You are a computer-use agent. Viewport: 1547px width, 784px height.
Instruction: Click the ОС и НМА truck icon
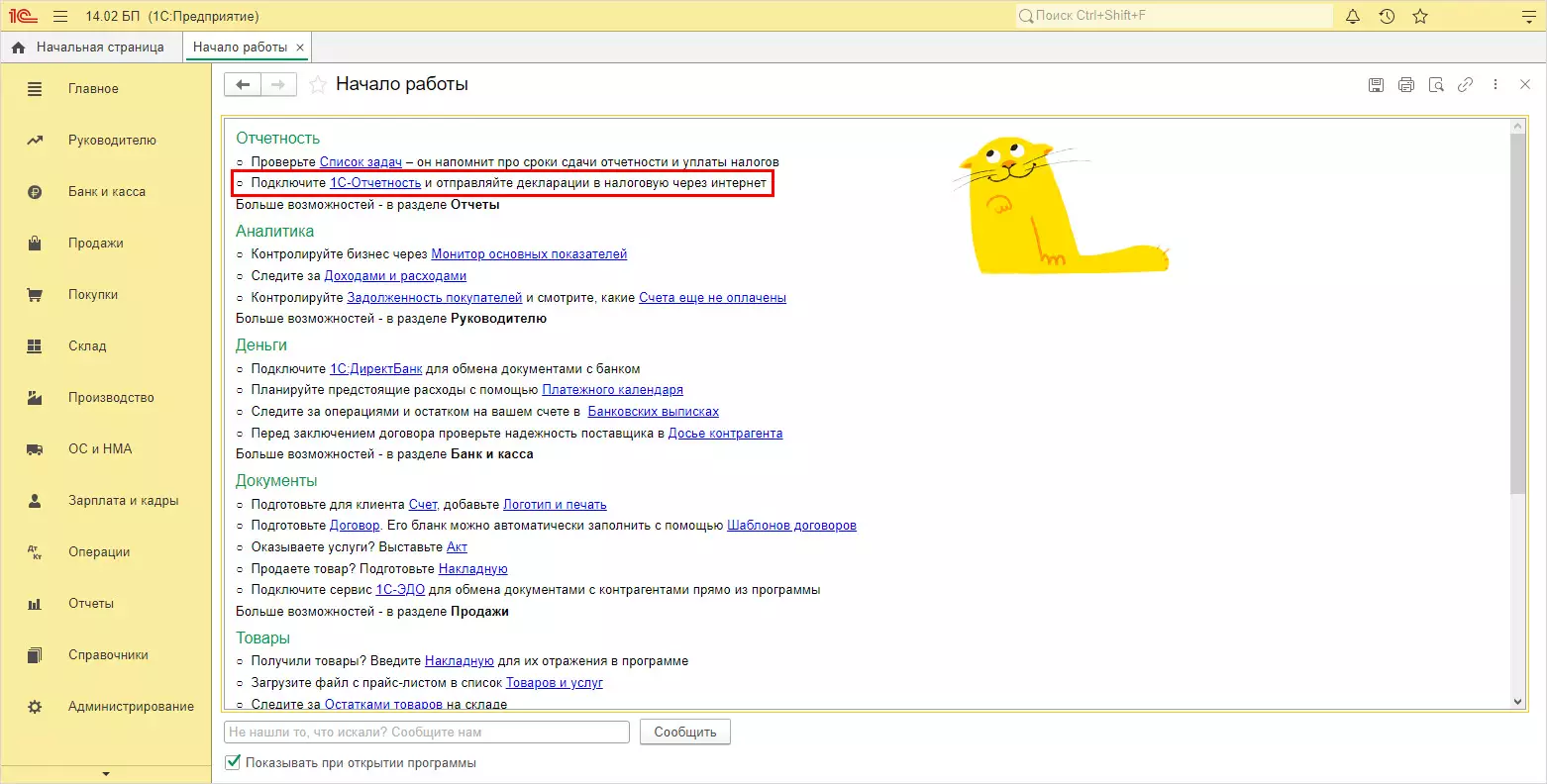click(35, 449)
